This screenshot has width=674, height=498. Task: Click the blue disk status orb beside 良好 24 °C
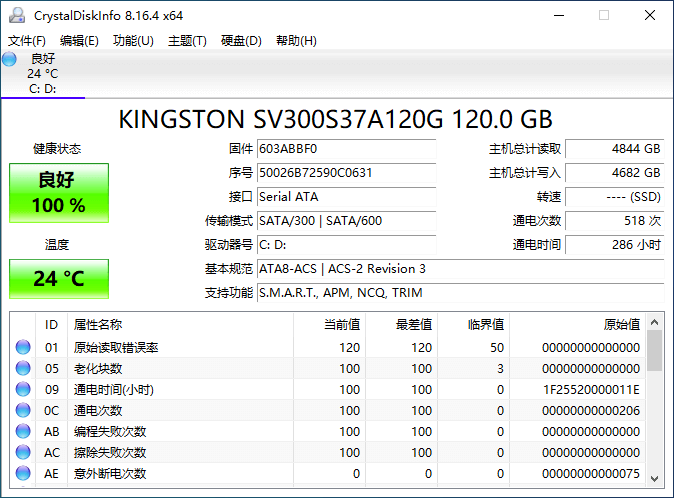coord(9,59)
